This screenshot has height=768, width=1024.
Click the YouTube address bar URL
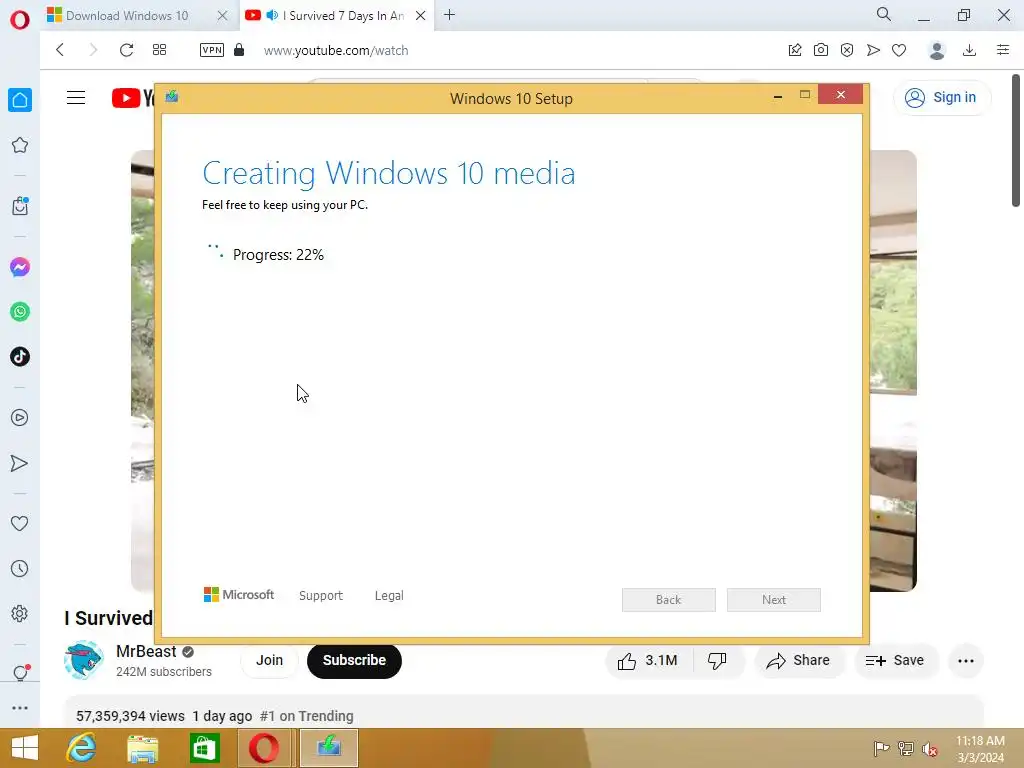click(x=336, y=50)
